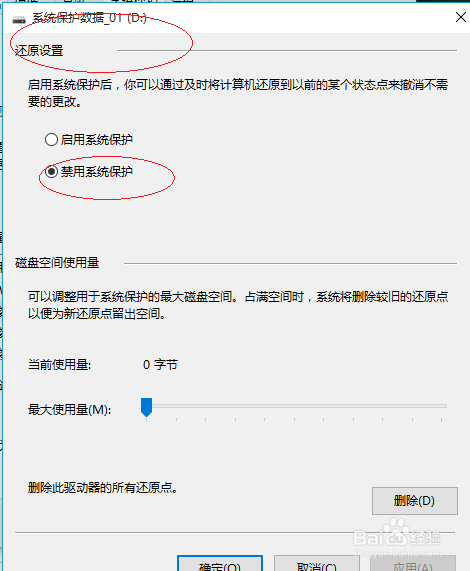The image size is (470, 571).
Task: Click the 取消(C) button
Action: pyautogui.click(x=316, y=564)
